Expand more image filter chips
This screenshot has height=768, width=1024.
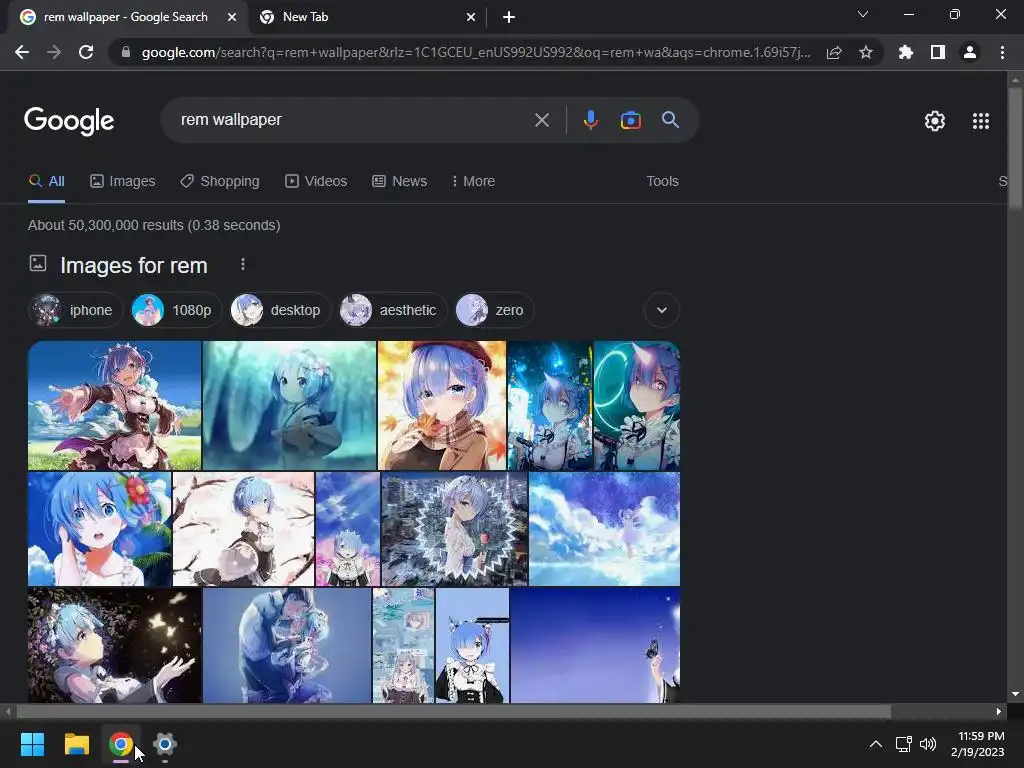point(662,310)
